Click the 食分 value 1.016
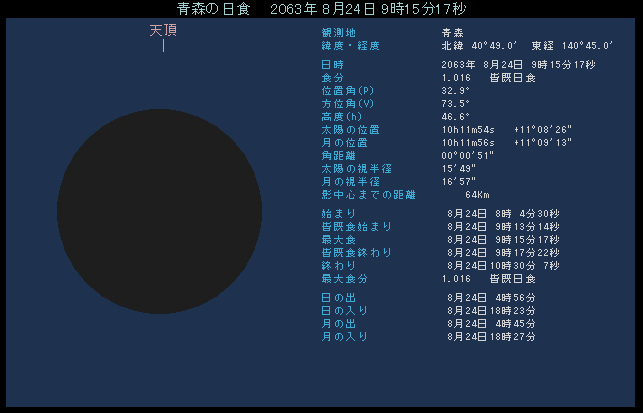The height and width of the screenshot is (413, 643). (x=457, y=78)
